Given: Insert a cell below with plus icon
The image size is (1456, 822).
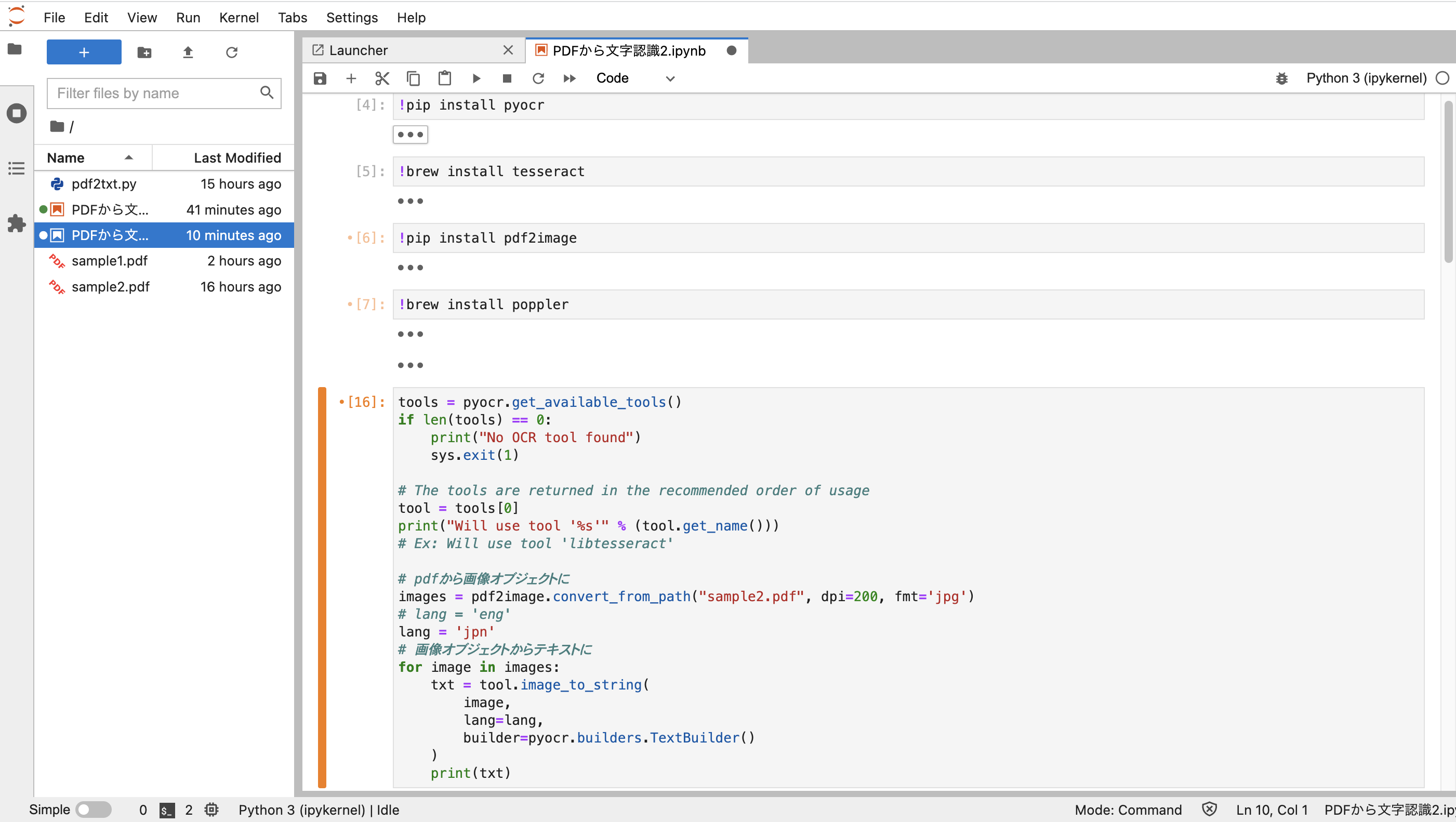Looking at the screenshot, I should click(x=351, y=78).
